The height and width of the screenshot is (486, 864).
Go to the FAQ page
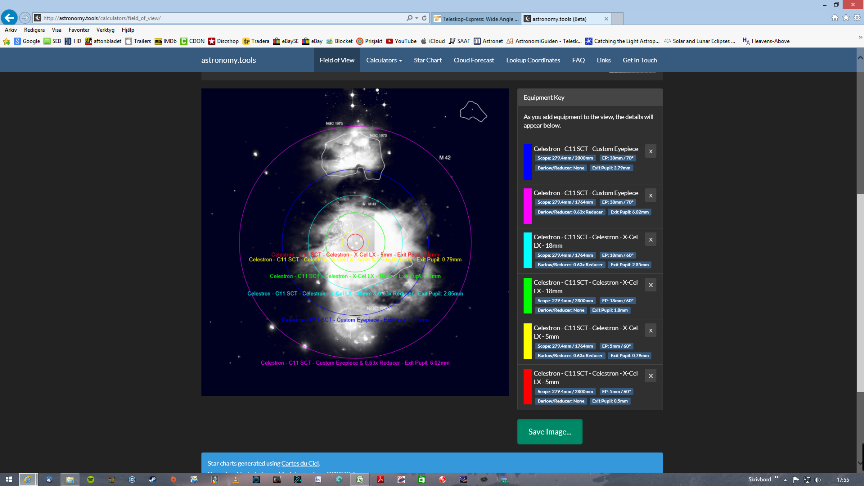point(578,60)
